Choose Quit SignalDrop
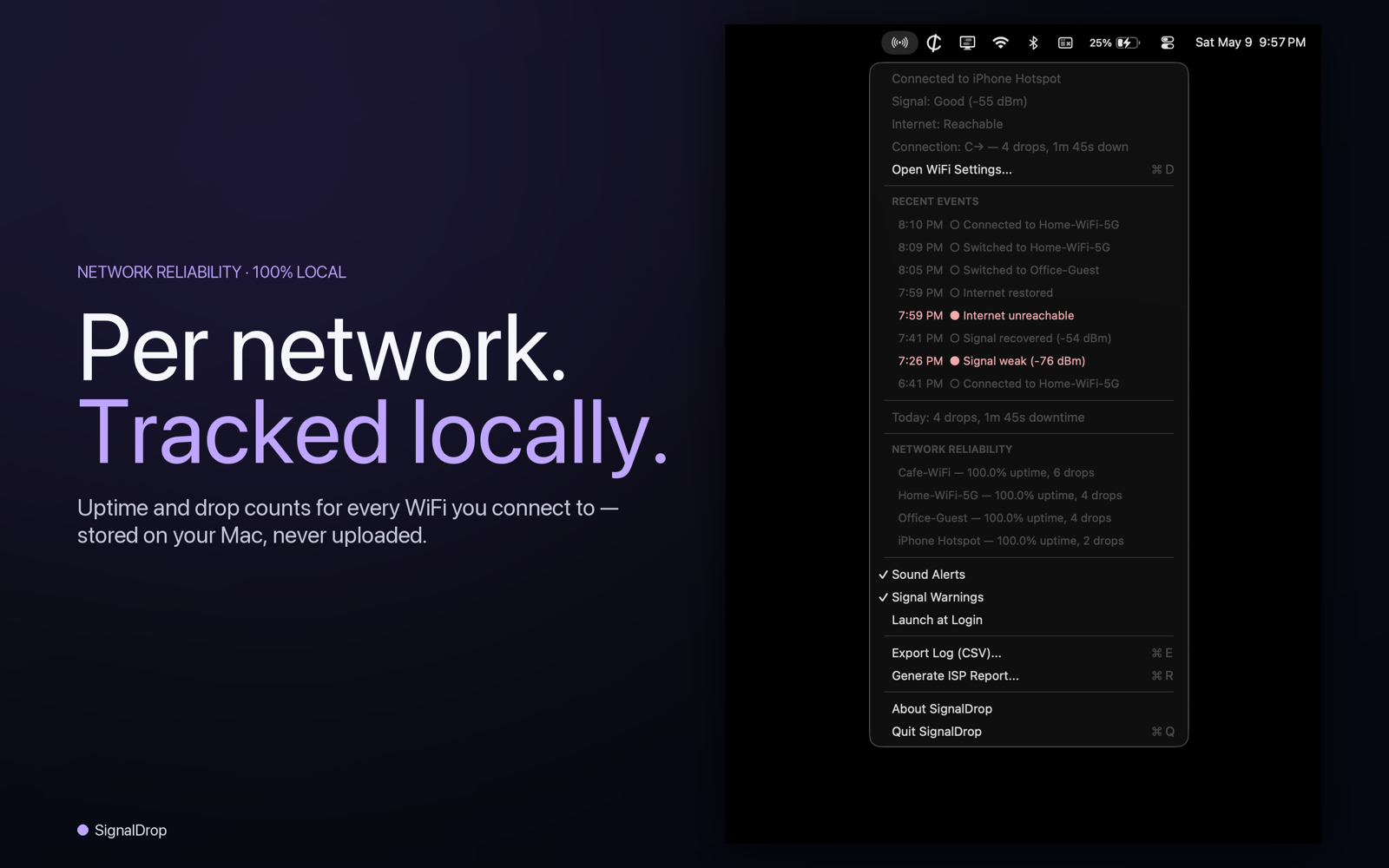 coord(1029,731)
